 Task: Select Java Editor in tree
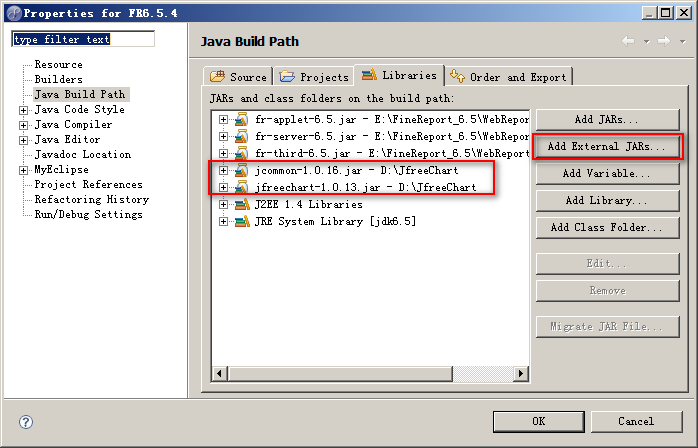coord(68,140)
